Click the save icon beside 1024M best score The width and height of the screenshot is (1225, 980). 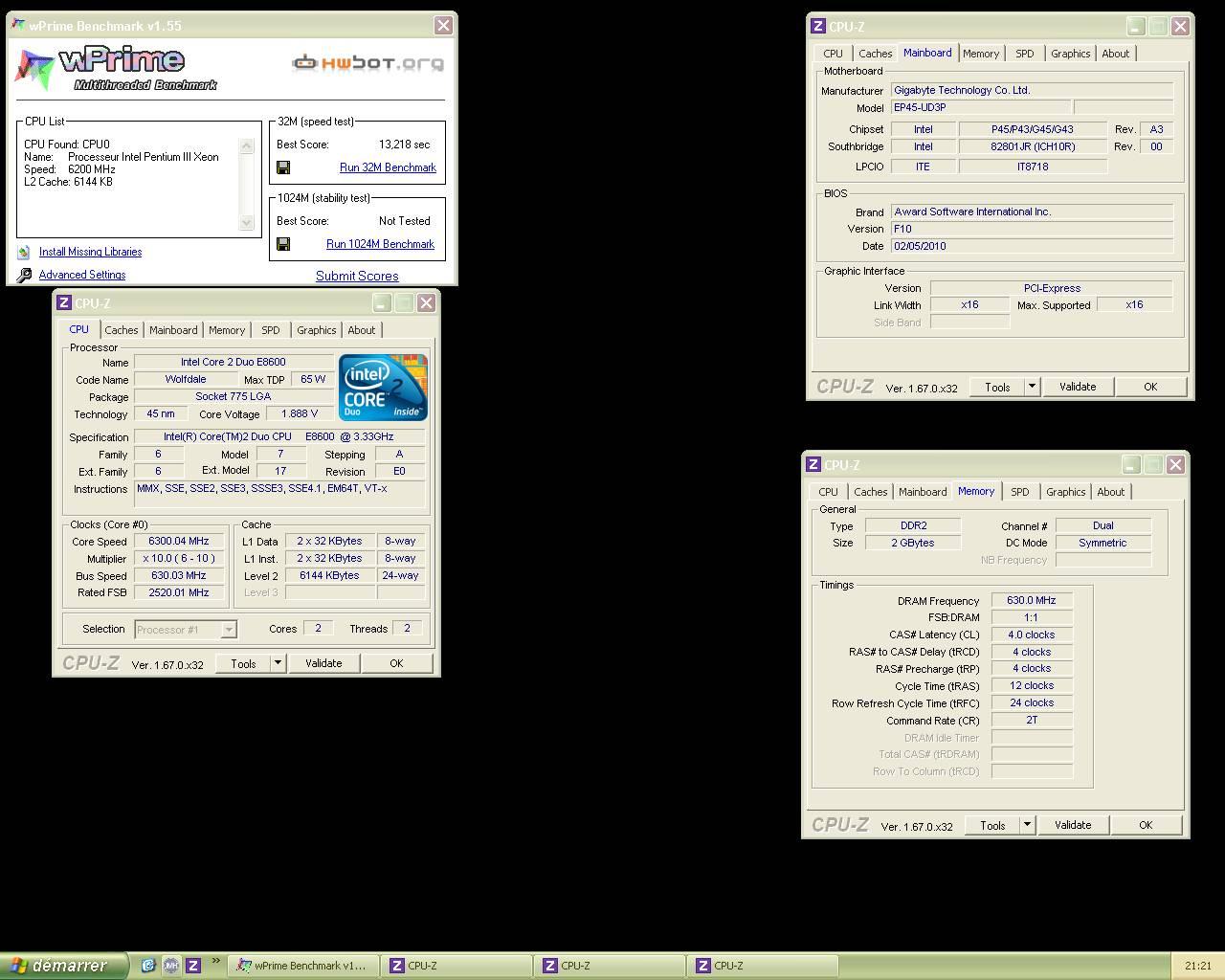[x=283, y=244]
